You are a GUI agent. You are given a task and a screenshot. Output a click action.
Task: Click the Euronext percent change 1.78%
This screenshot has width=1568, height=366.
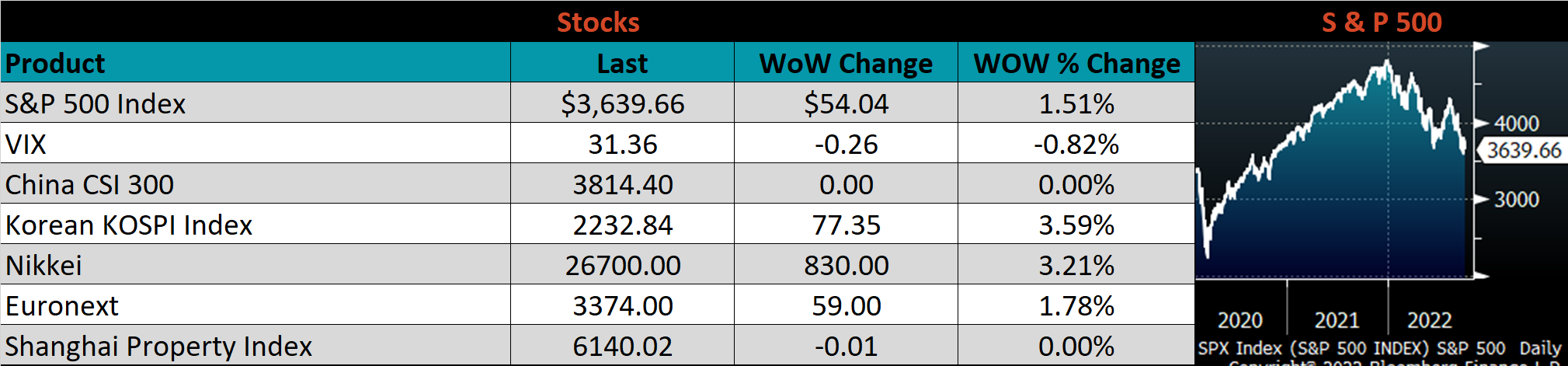pos(1076,306)
